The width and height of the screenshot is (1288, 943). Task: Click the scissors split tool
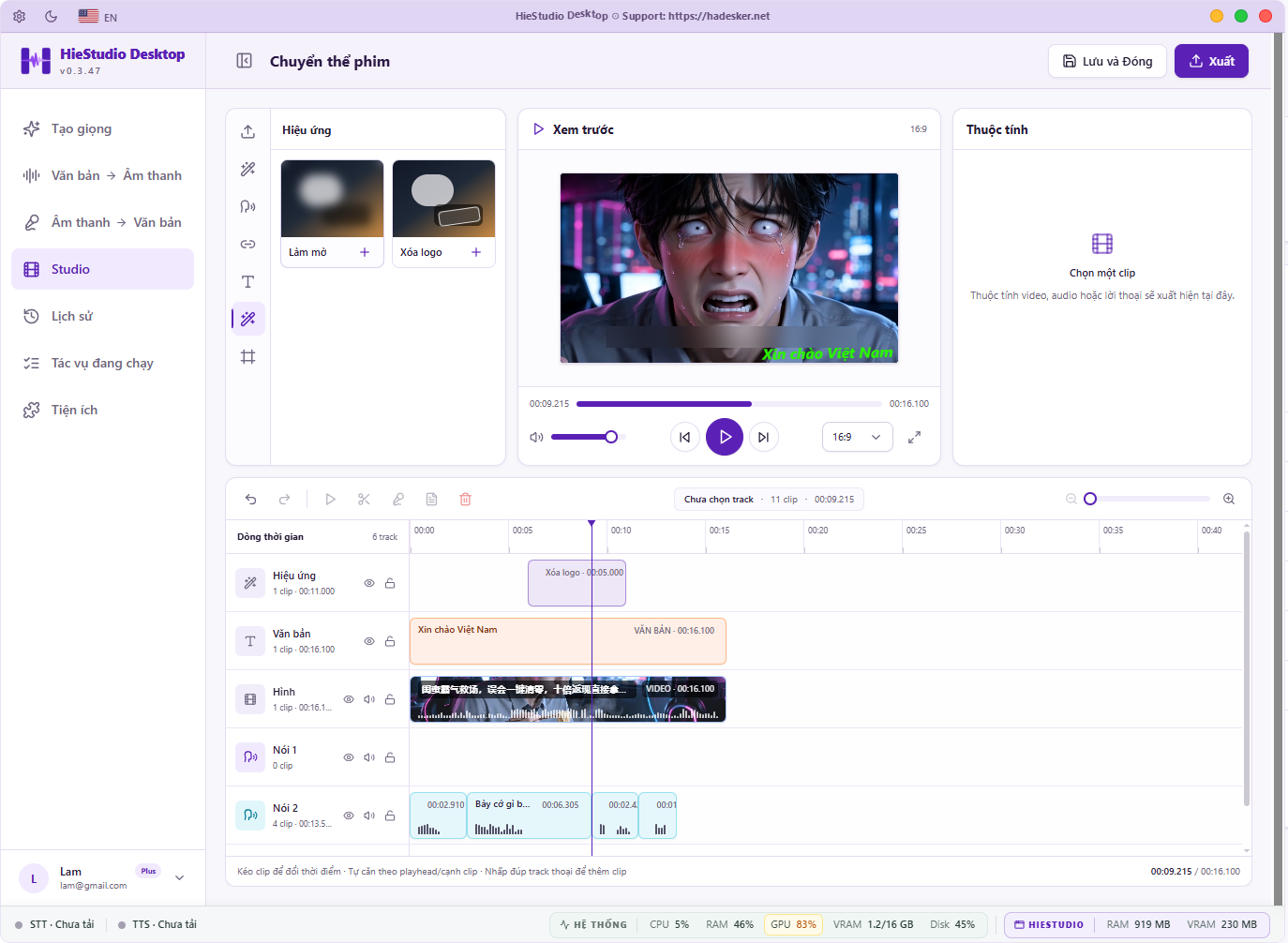click(364, 500)
